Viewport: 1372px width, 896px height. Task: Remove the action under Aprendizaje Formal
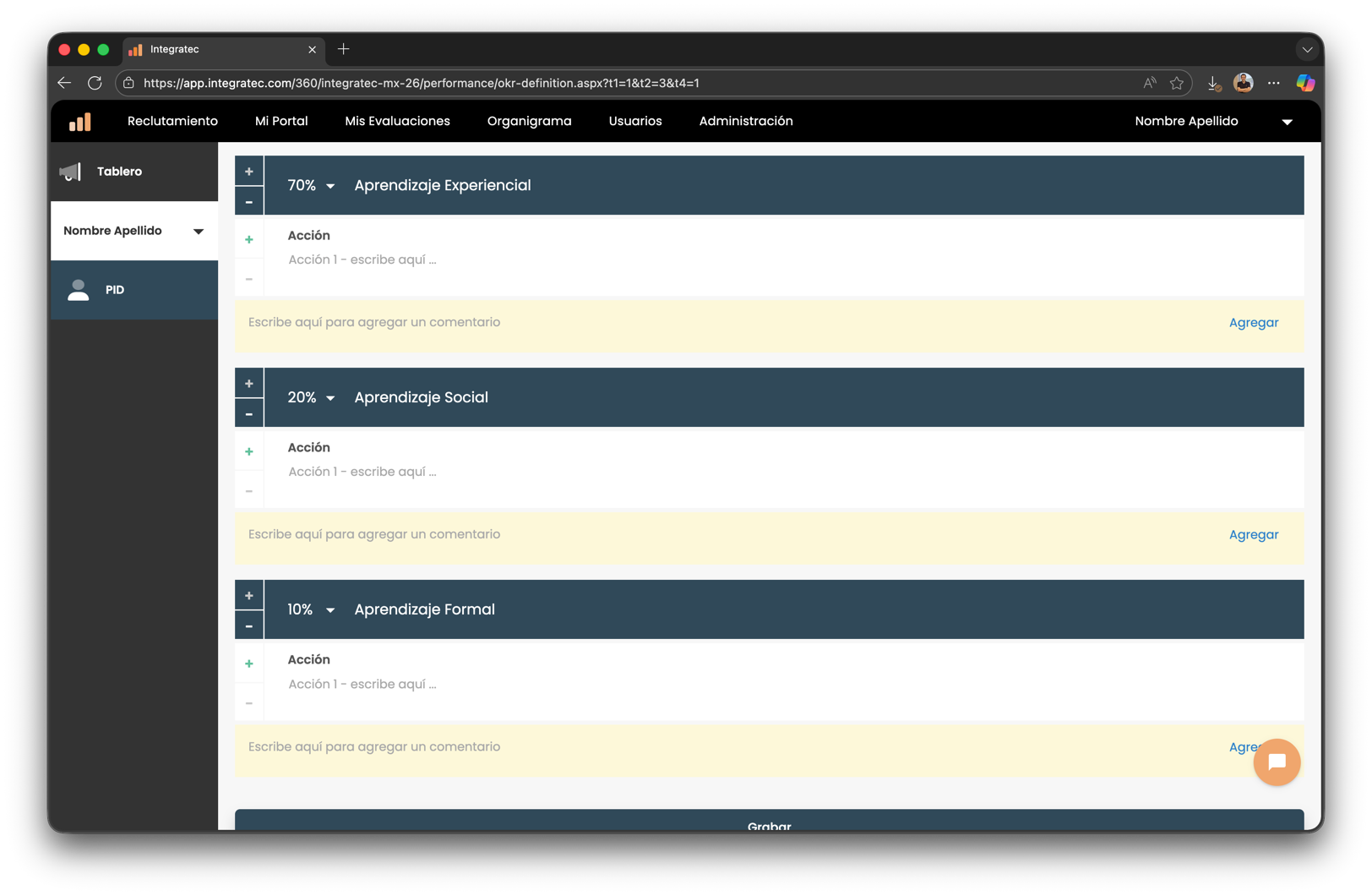(x=249, y=703)
